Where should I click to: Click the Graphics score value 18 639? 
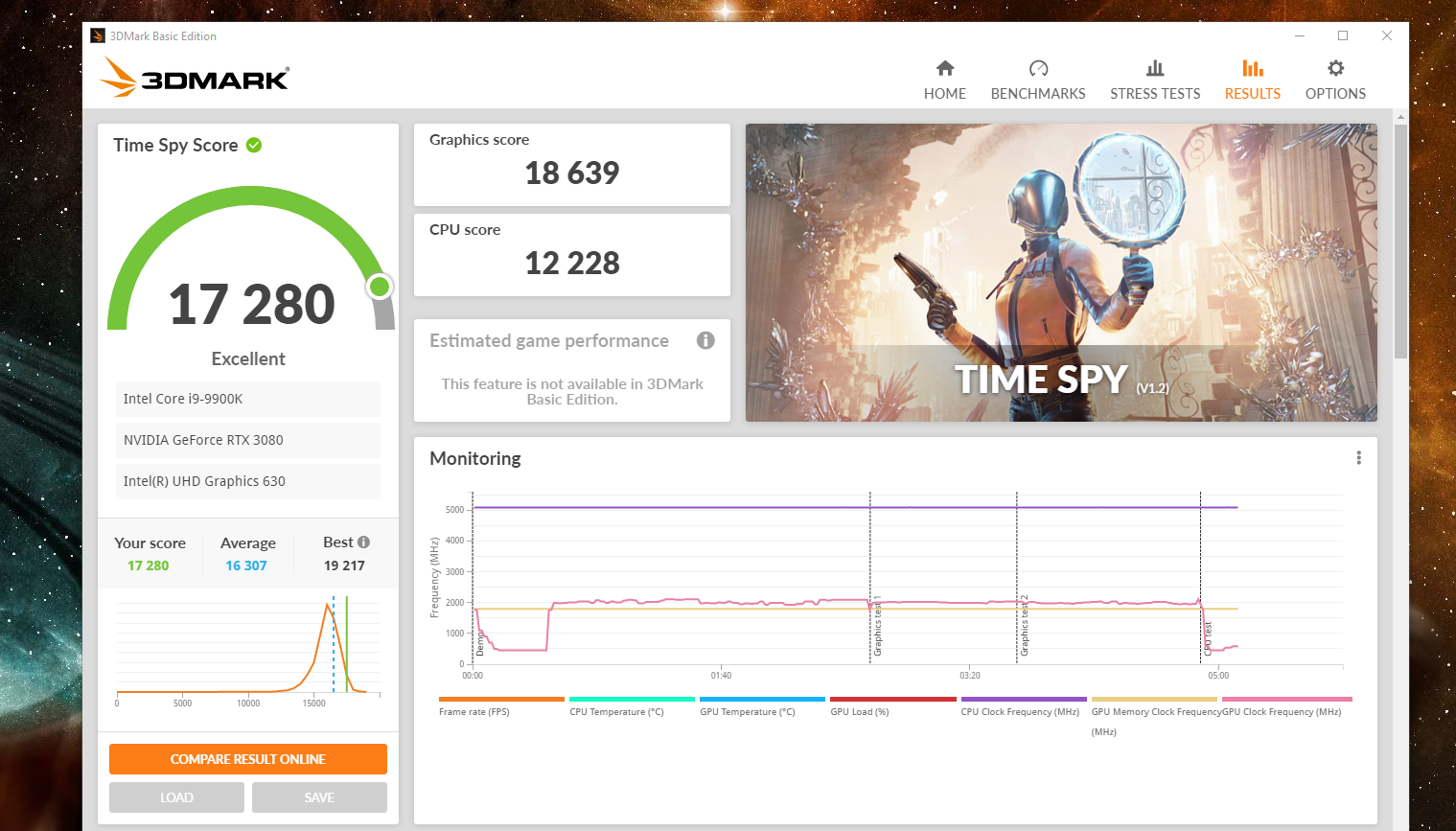pos(572,173)
